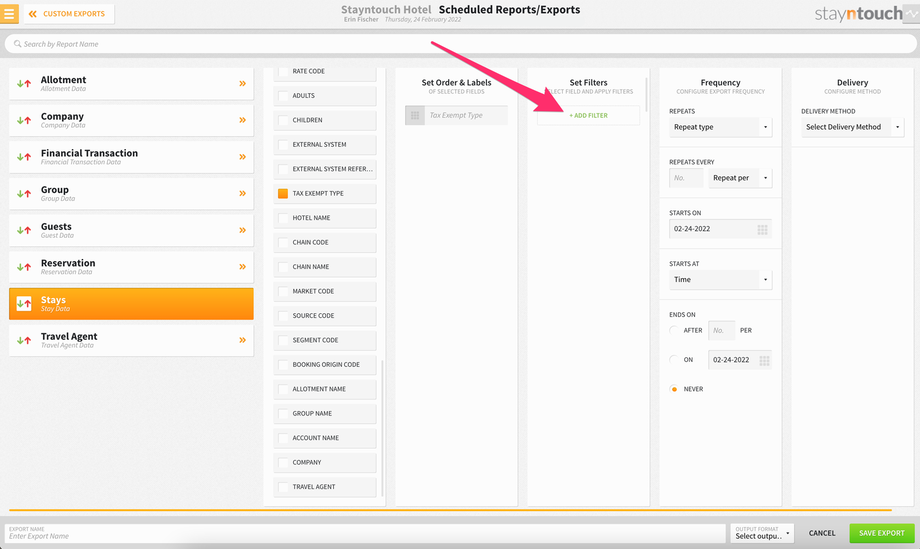Click the Group export arrows icon
This screenshot has height=549, width=920.
click(x=24, y=194)
